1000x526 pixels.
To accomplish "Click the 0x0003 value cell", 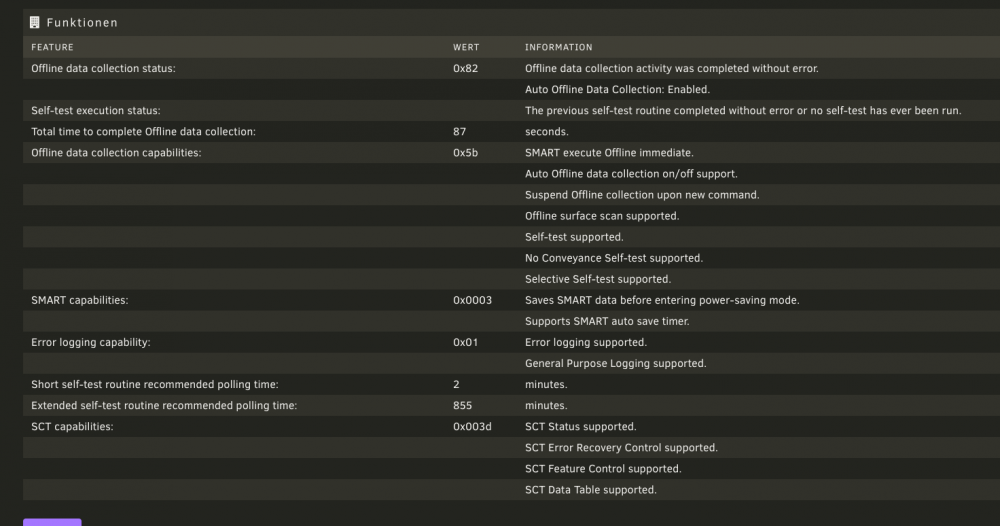I will tap(473, 300).
